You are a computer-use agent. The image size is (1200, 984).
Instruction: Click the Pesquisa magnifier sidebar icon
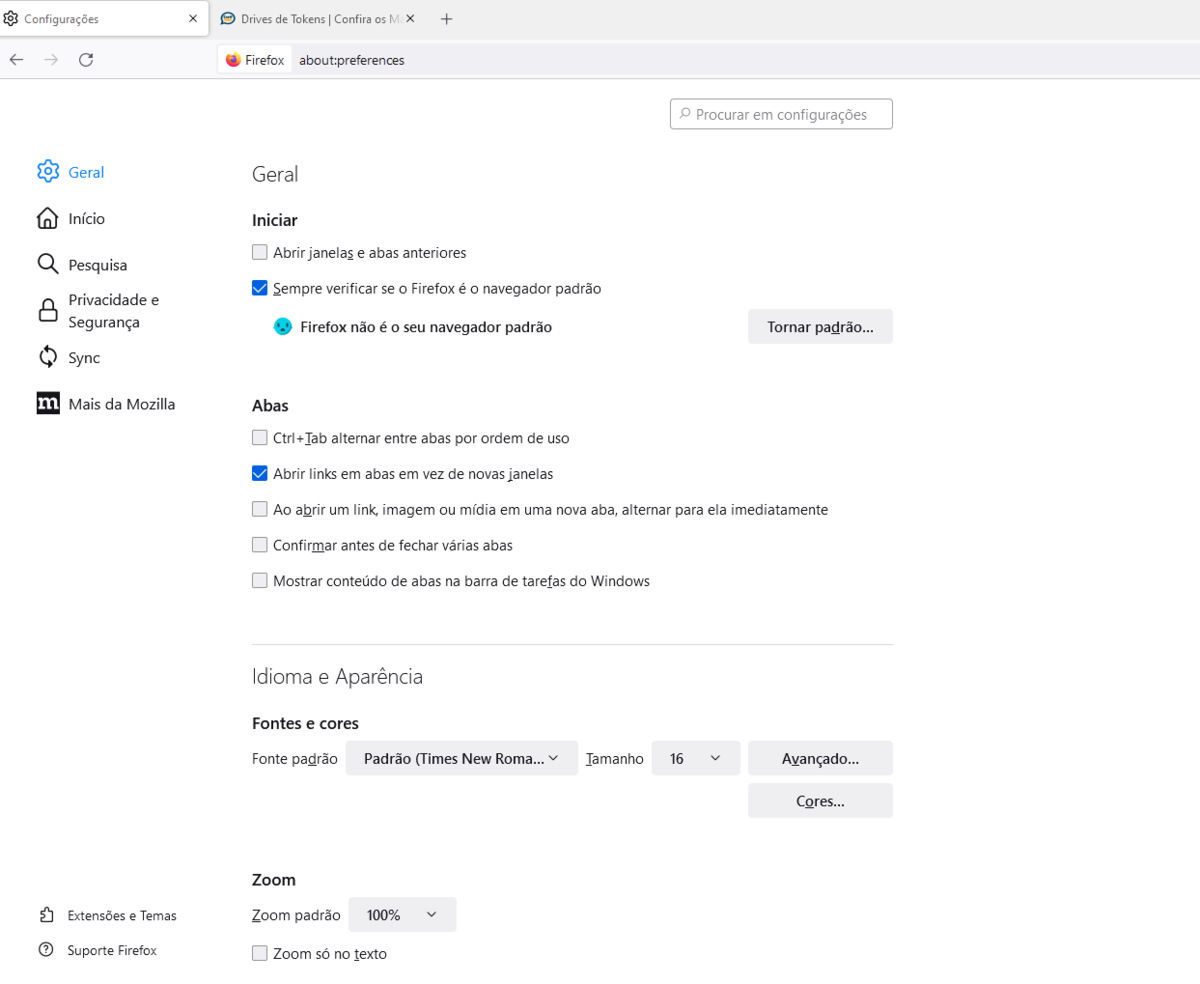[x=47, y=264]
